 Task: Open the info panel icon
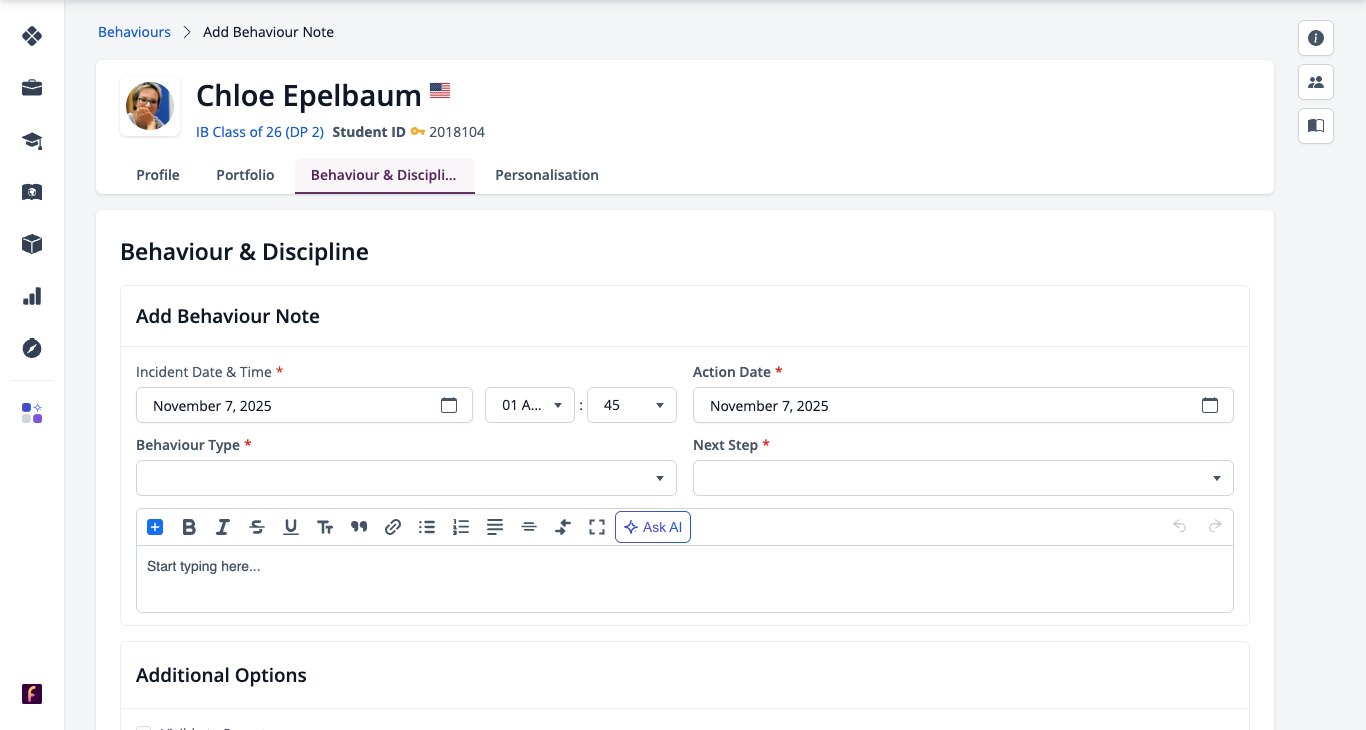click(x=1316, y=38)
